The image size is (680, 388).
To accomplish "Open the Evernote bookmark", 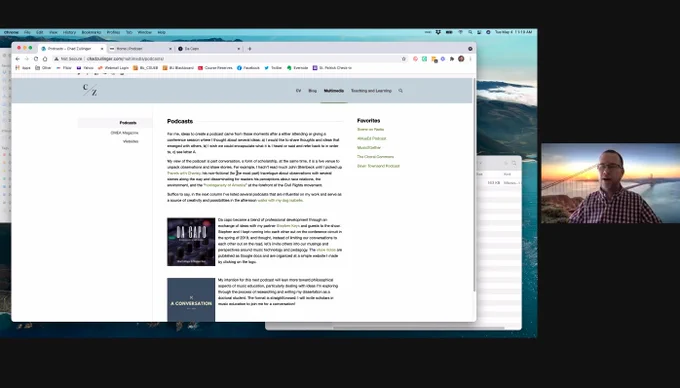I will (x=298, y=68).
